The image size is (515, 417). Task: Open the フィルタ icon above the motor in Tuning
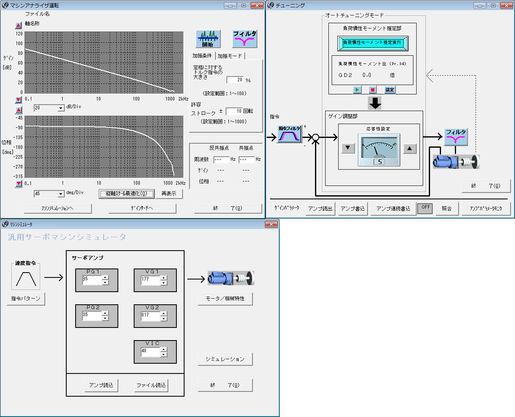pos(456,137)
